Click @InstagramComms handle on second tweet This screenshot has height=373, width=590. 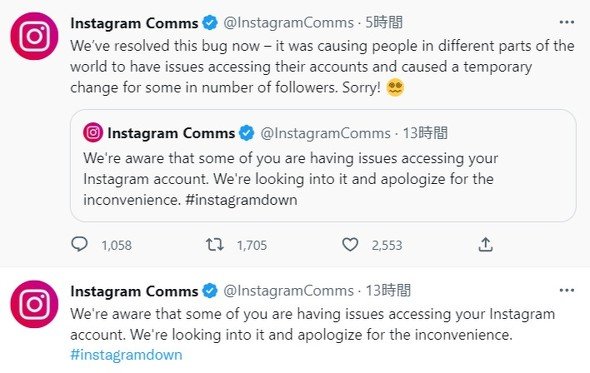289,291
